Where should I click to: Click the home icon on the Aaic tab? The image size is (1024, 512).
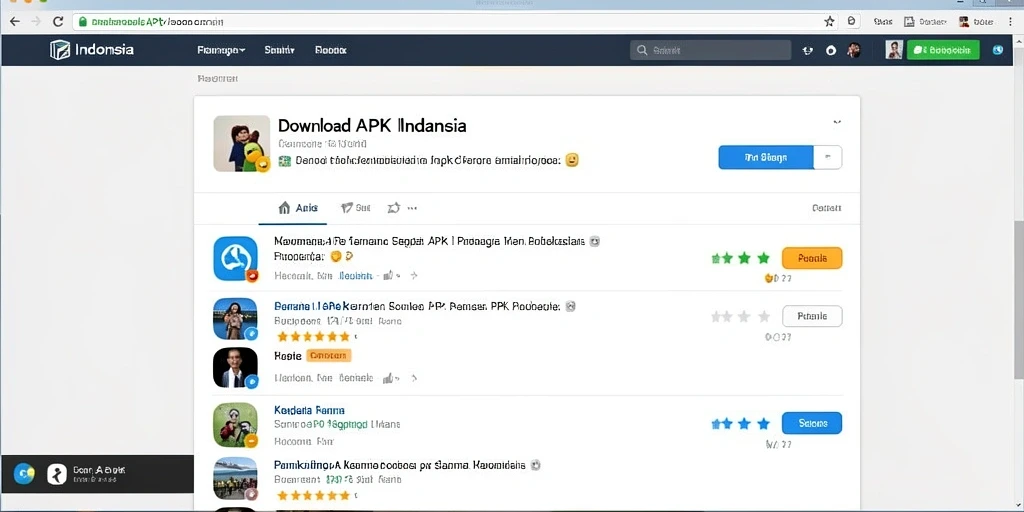[284, 208]
